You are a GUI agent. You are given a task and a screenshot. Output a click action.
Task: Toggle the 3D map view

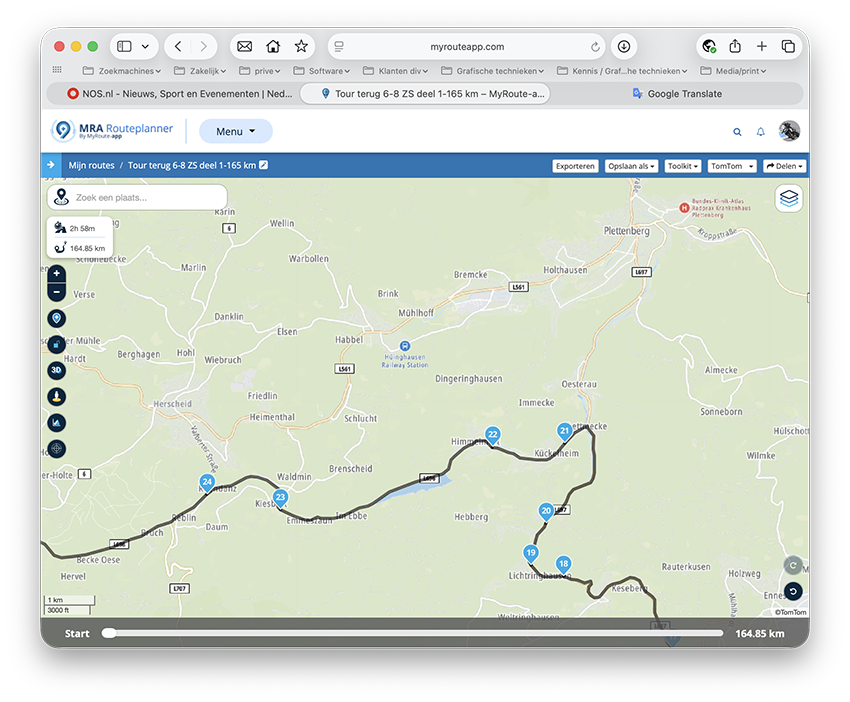[x=56, y=370]
